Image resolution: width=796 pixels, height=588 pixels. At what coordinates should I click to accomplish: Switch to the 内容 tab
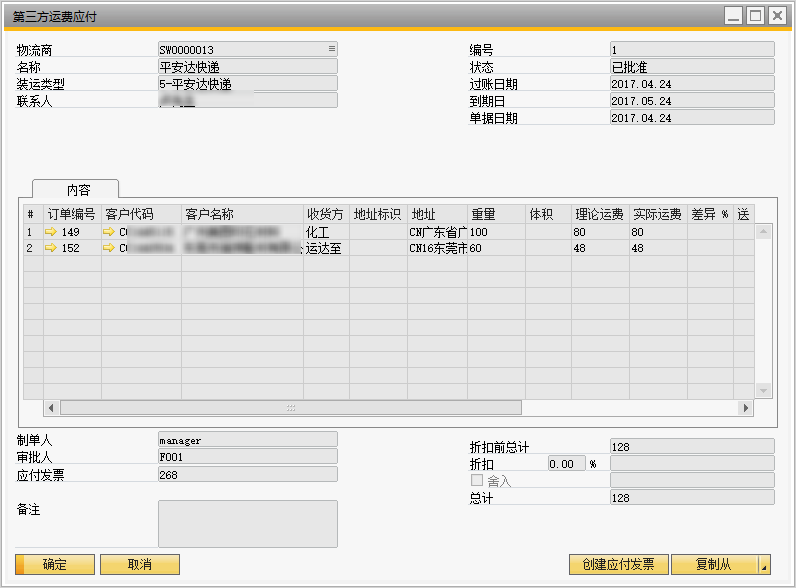click(x=76, y=189)
